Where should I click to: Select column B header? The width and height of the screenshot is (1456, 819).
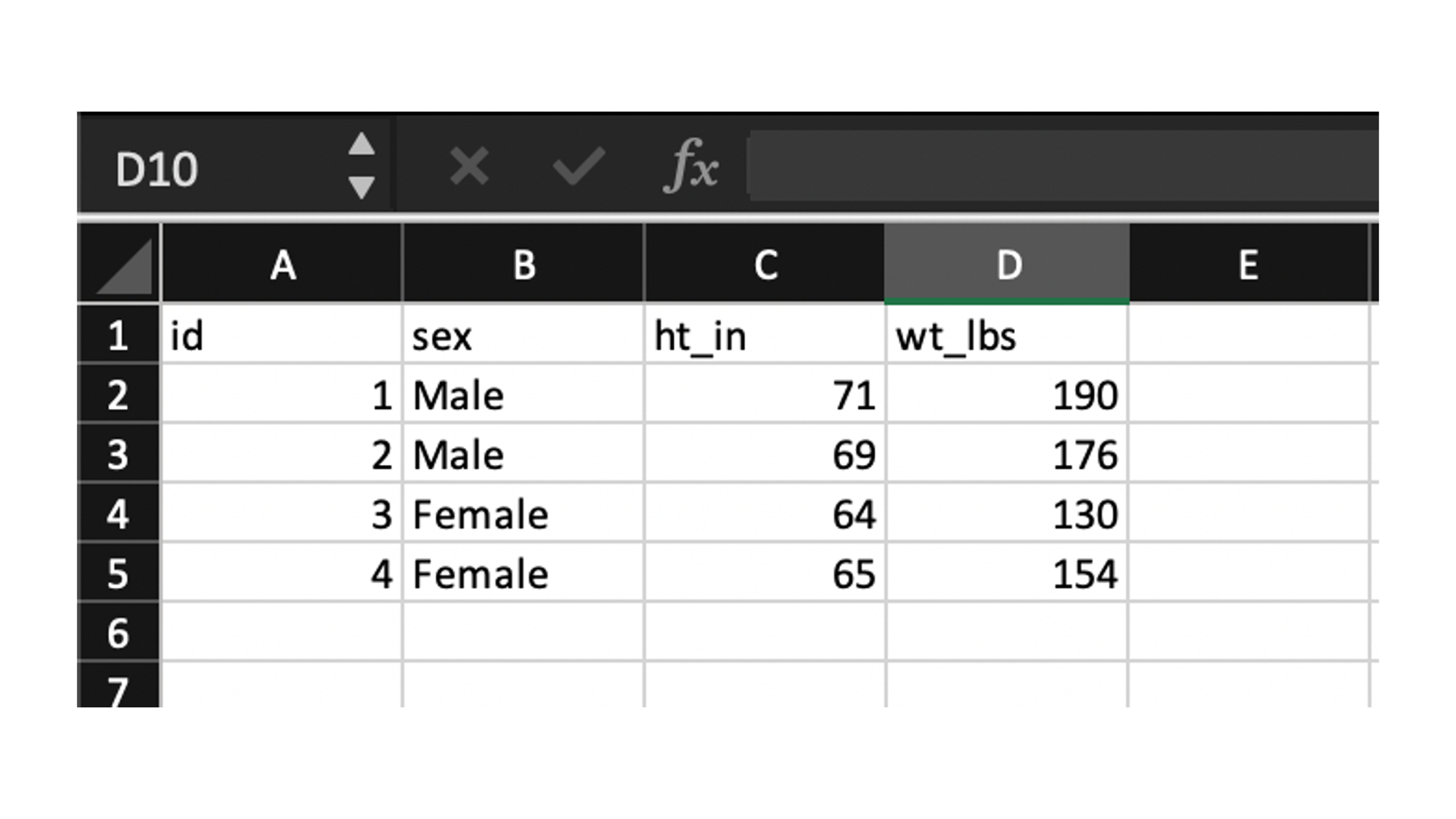(523, 264)
